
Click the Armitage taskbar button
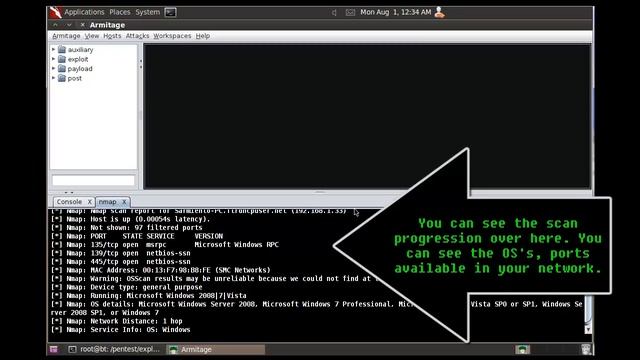216,349
